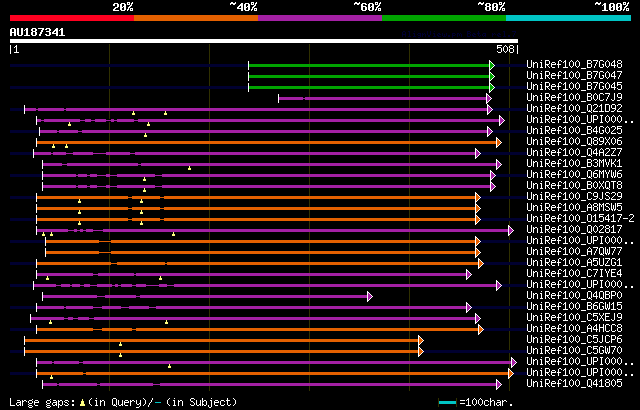
Task: Open hit UniRef100_B7G045
Action: pyautogui.click(x=574, y=86)
